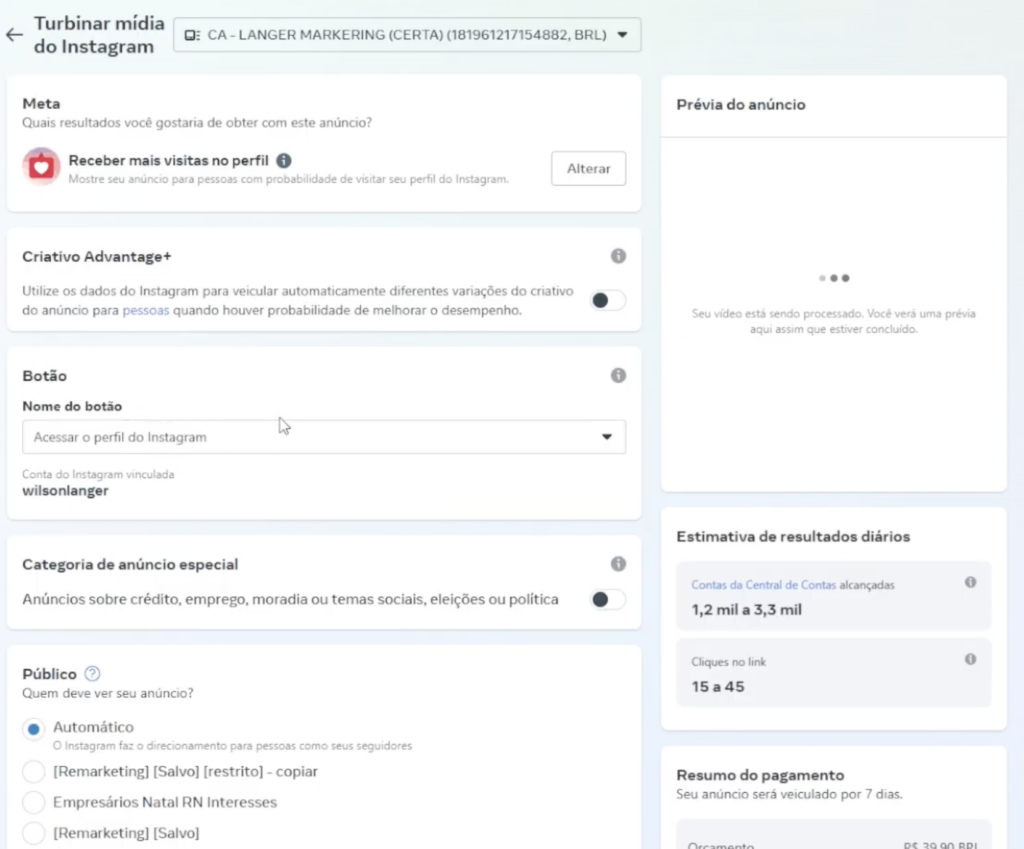
Task: Select the last [Remarketing] [Salvo] audience option
Action: click(x=34, y=833)
